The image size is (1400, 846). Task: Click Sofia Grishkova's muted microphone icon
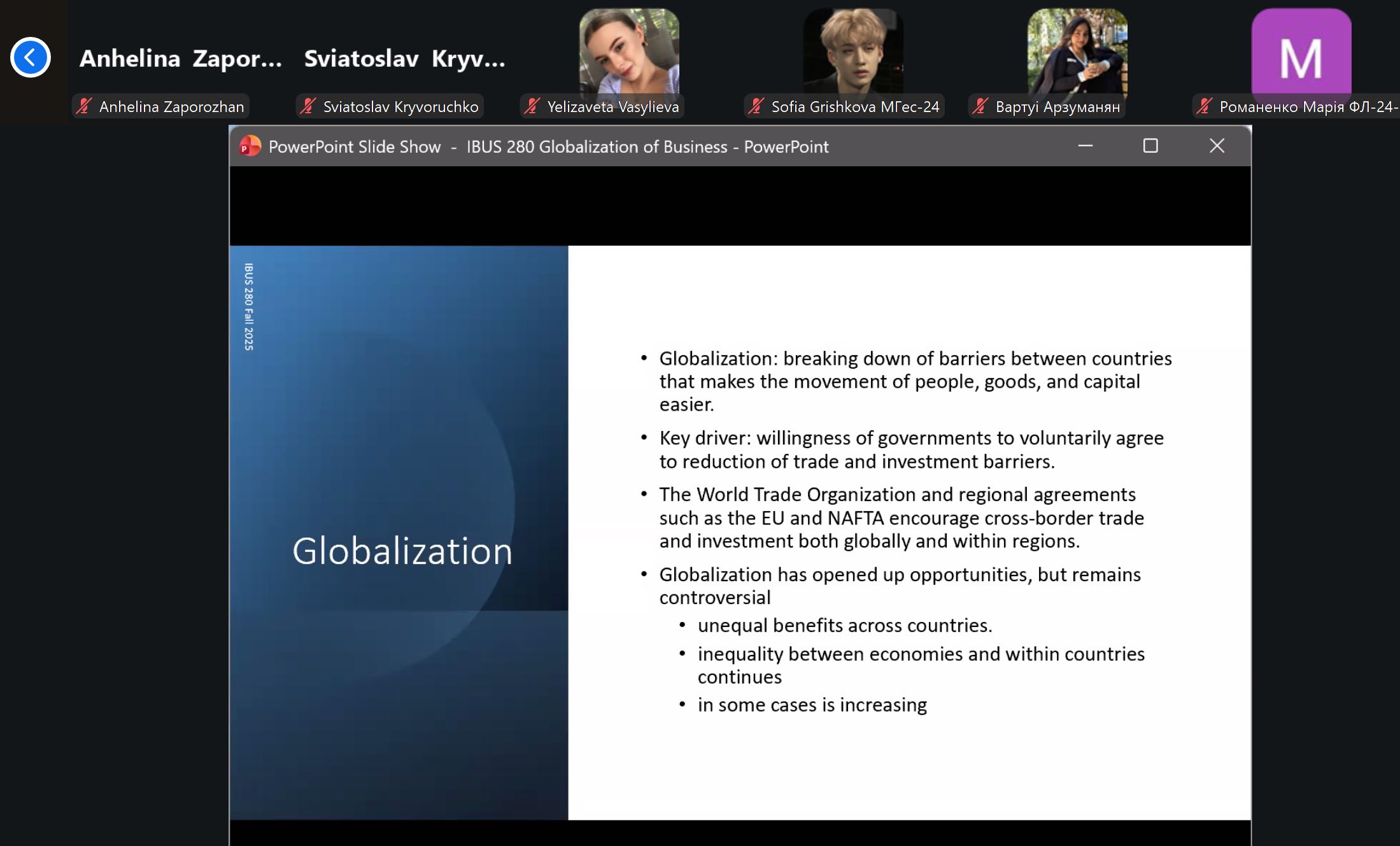coord(756,106)
